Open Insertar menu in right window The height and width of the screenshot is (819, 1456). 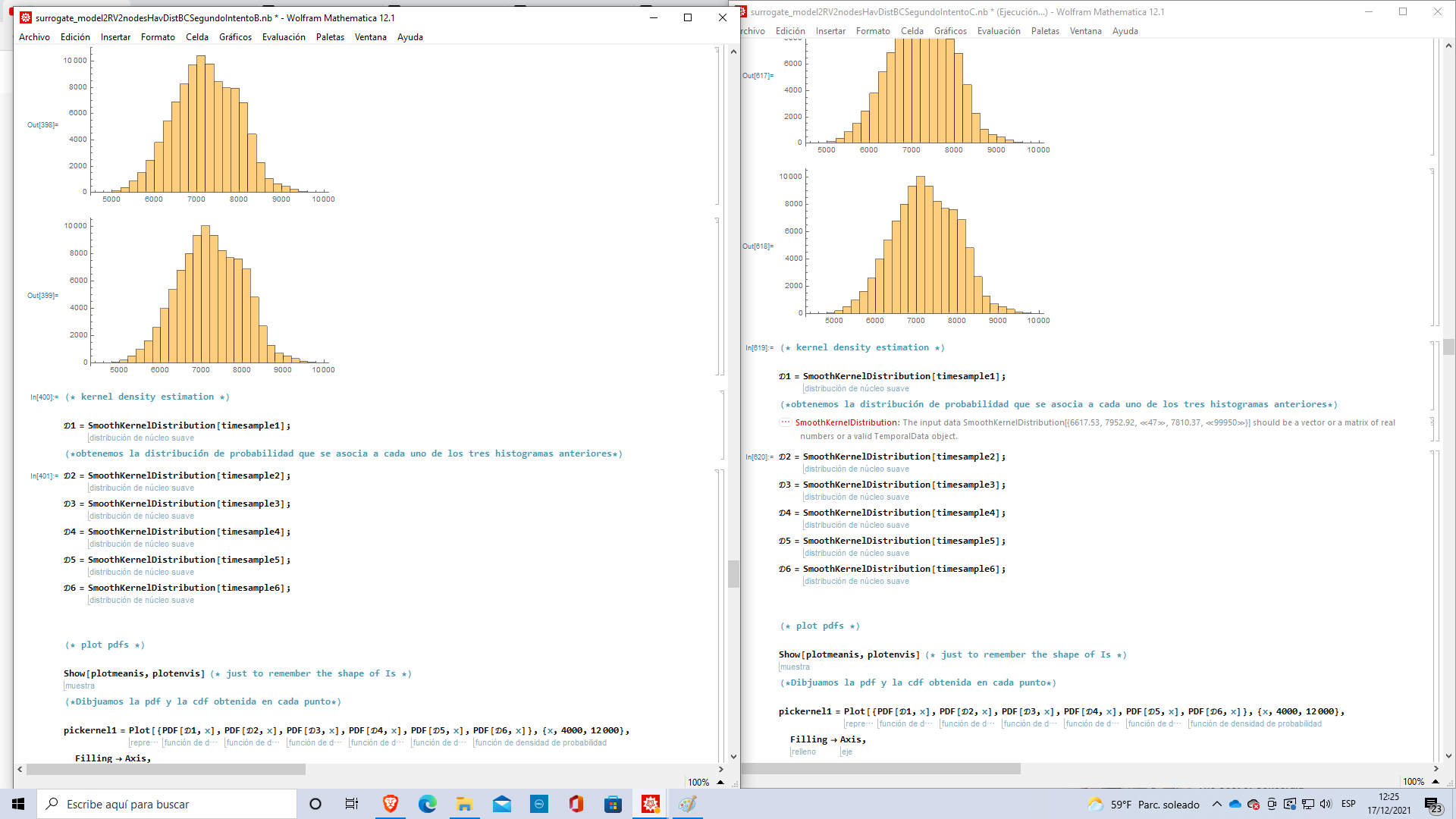pyautogui.click(x=830, y=31)
